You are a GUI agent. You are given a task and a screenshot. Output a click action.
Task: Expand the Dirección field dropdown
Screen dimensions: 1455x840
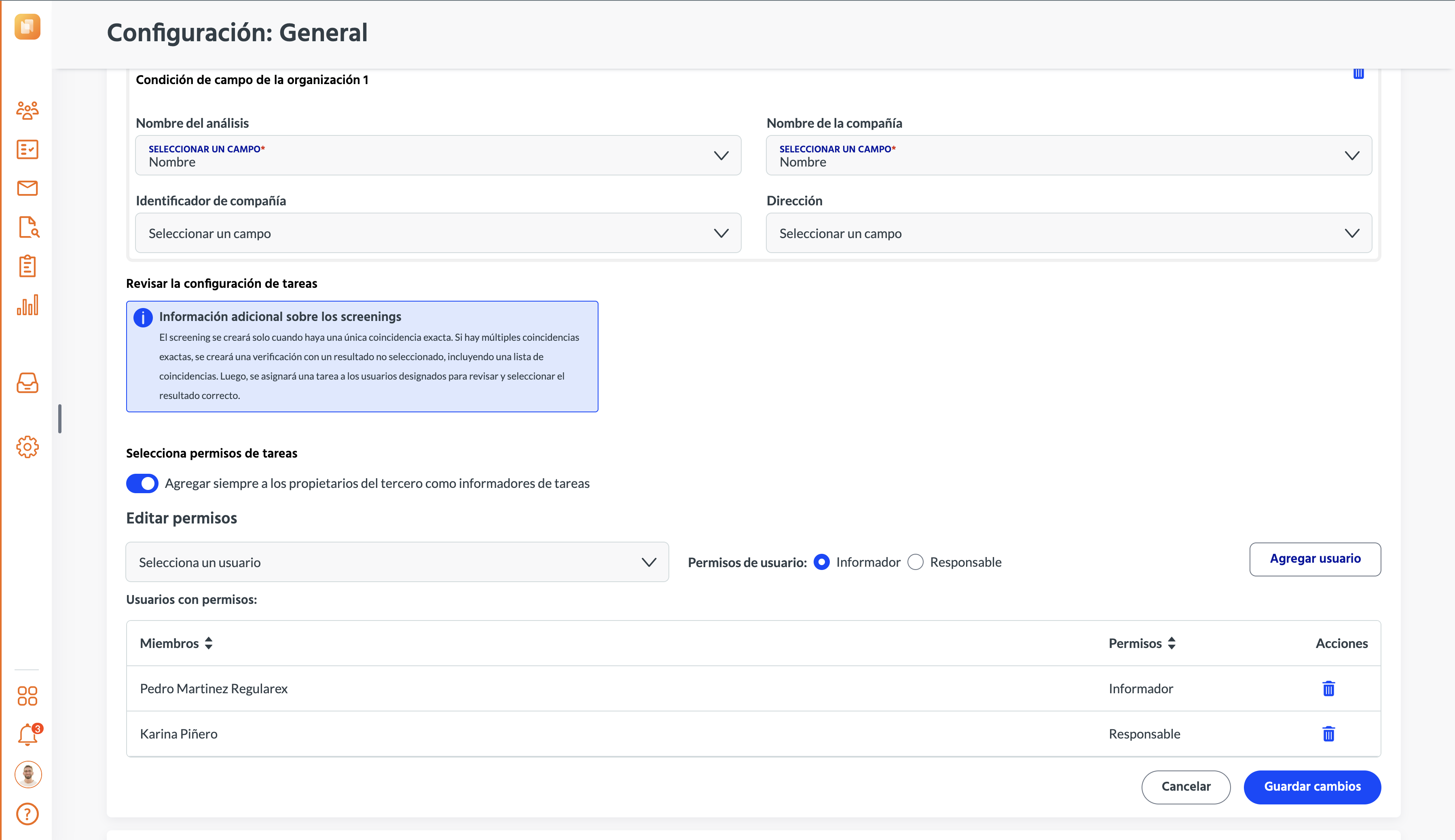point(1069,233)
